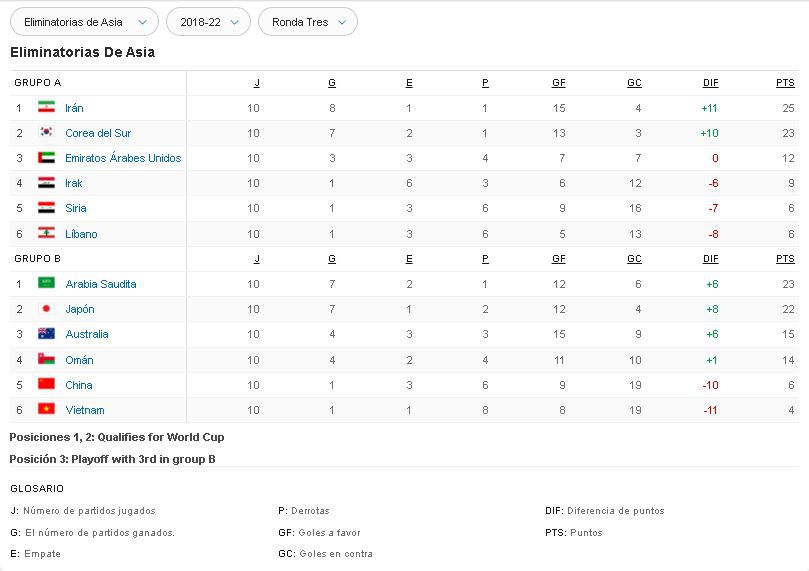Click the Omán flag icon

46,359
